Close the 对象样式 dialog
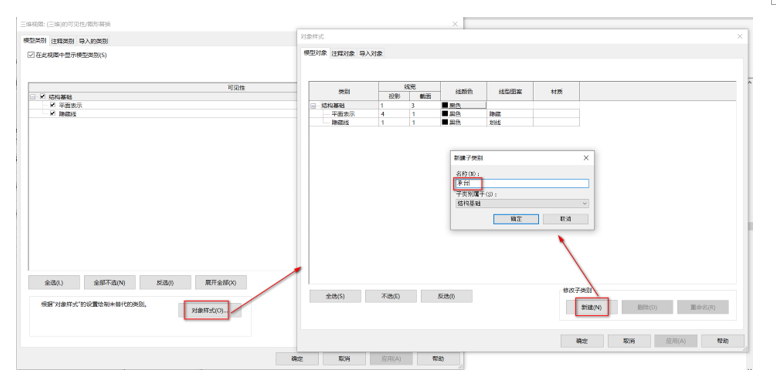The height and width of the screenshot is (379, 776). click(740, 37)
